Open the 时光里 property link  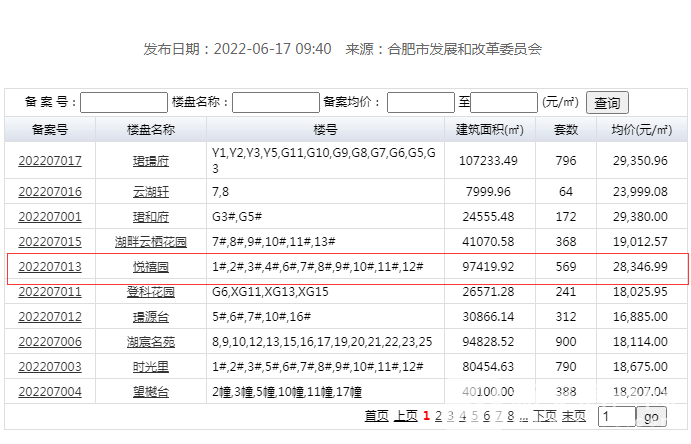[151, 367]
